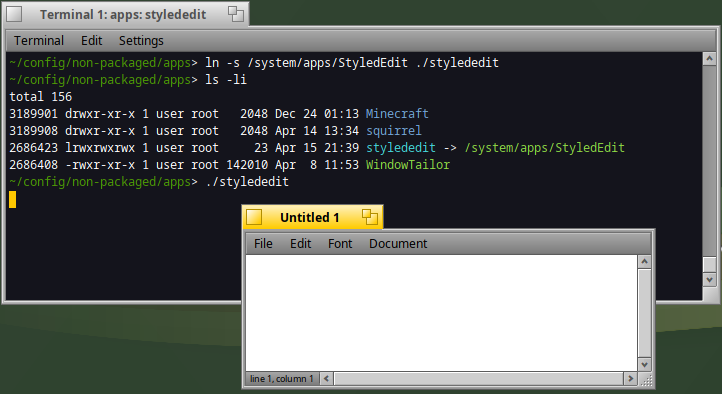Click the 'line 1, column 1' status field
This screenshot has height=394, width=722.
coord(281,379)
